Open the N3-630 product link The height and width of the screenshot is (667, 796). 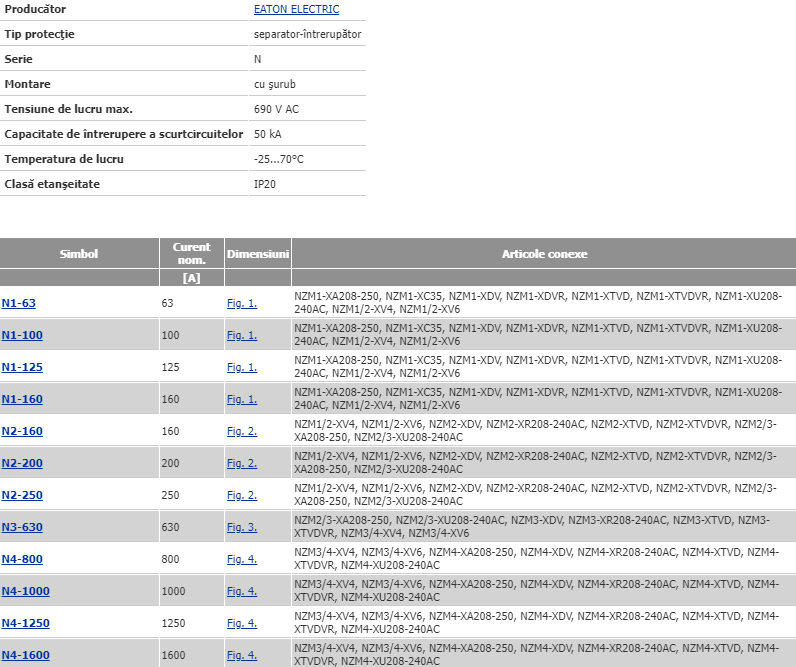22,527
